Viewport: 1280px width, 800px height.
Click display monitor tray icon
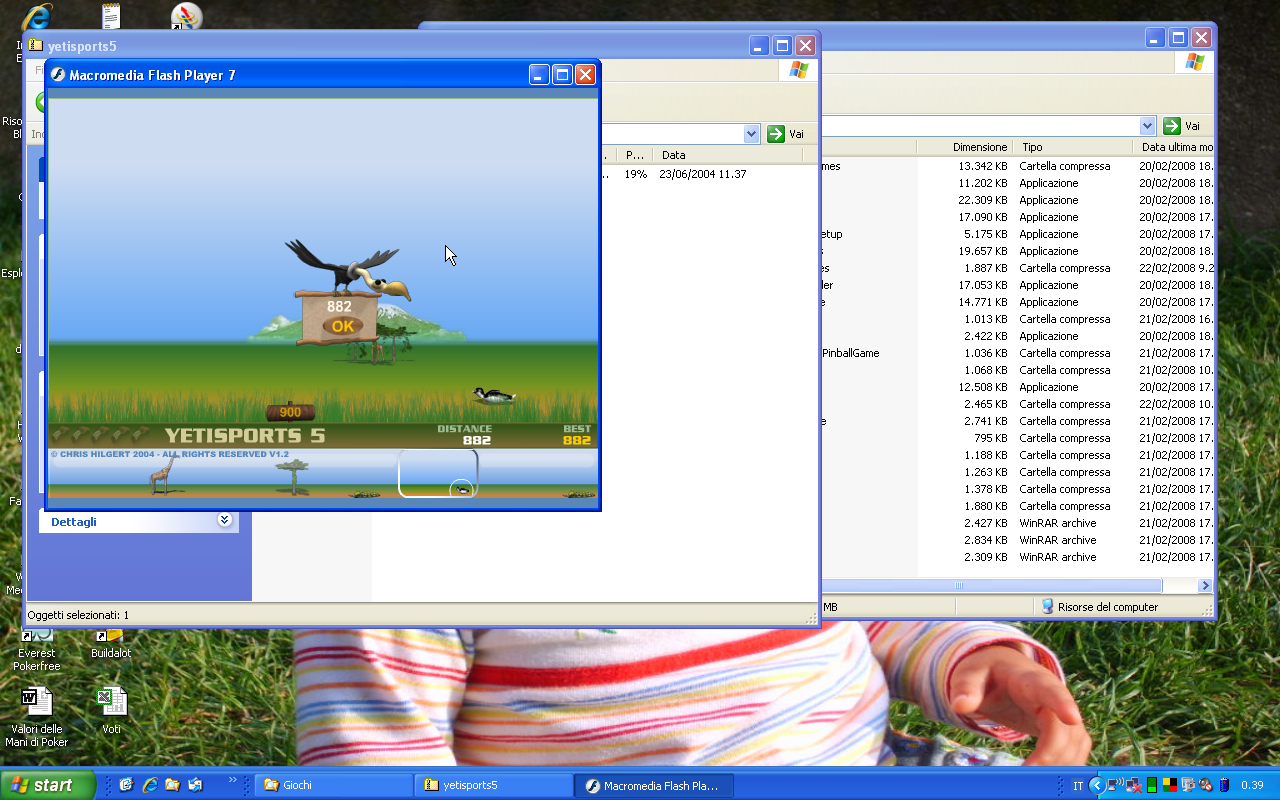(x=1188, y=785)
